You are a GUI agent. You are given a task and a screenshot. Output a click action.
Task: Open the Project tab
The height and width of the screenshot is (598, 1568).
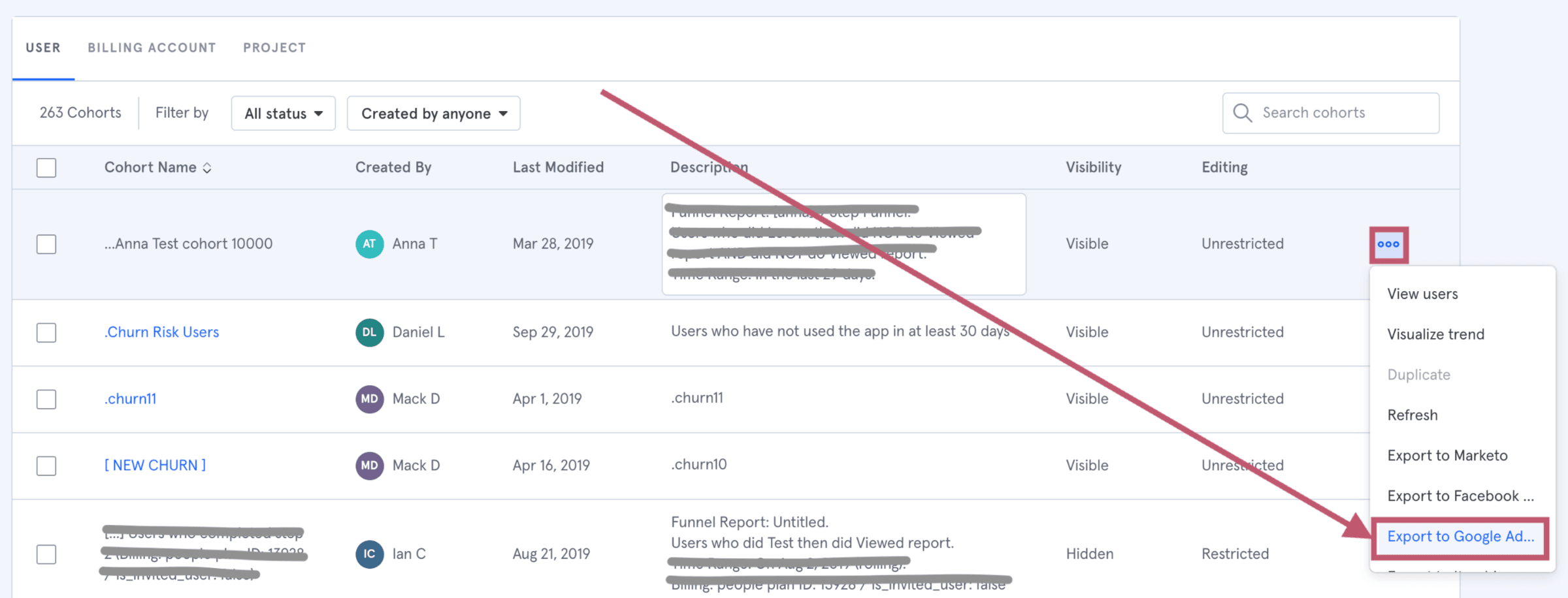click(274, 48)
